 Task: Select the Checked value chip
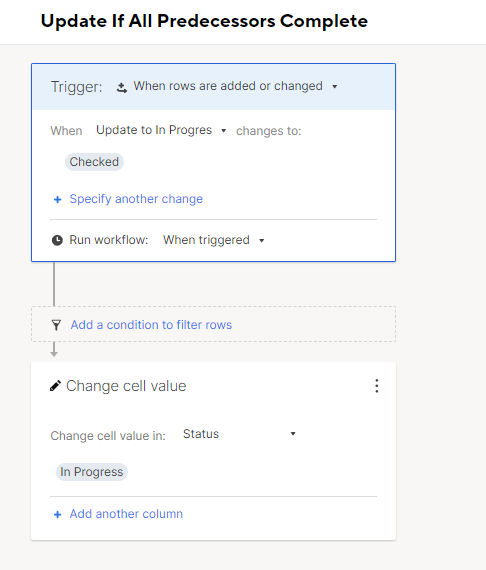click(x=94, y=162)
